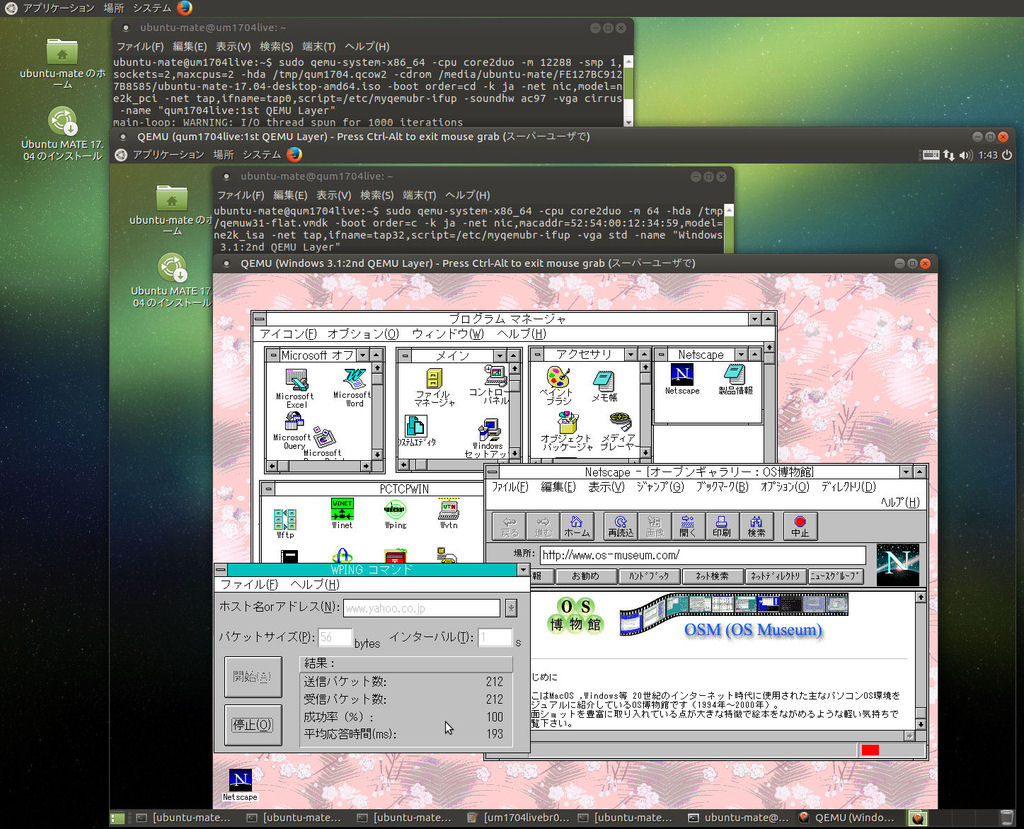Open Netscape icon in the Netscape group
This screenshot has width=1024, height=829.
682,380
